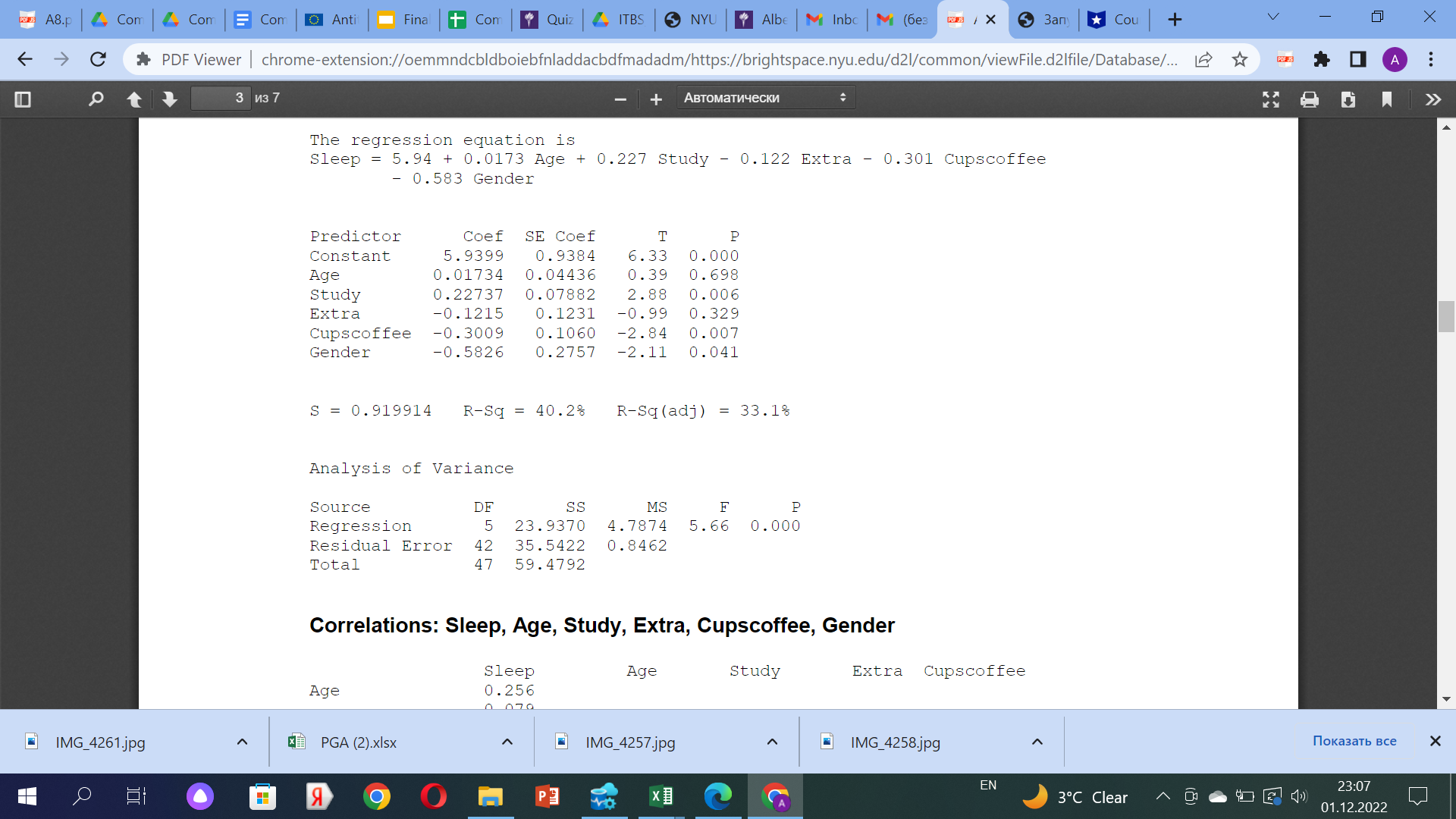1456x819 pixels.
Task: Open the Chrome extensions puzzle menu
Action: tap(1323, 59)
